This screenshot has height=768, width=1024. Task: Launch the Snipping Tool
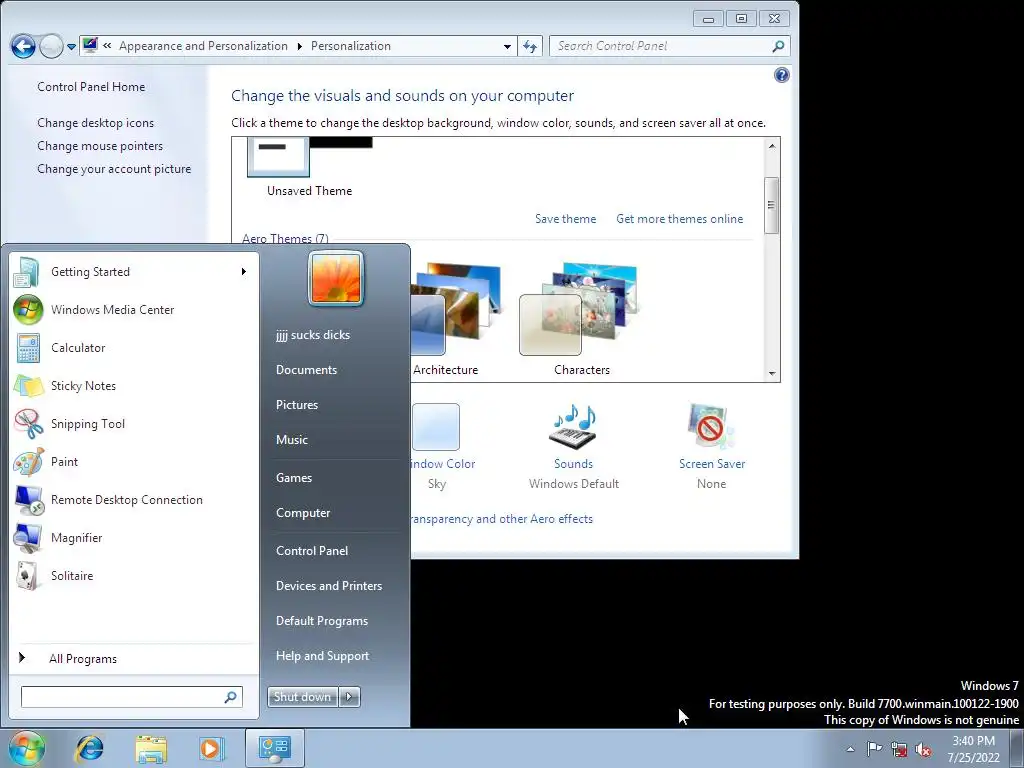click(x=134, y=423)
